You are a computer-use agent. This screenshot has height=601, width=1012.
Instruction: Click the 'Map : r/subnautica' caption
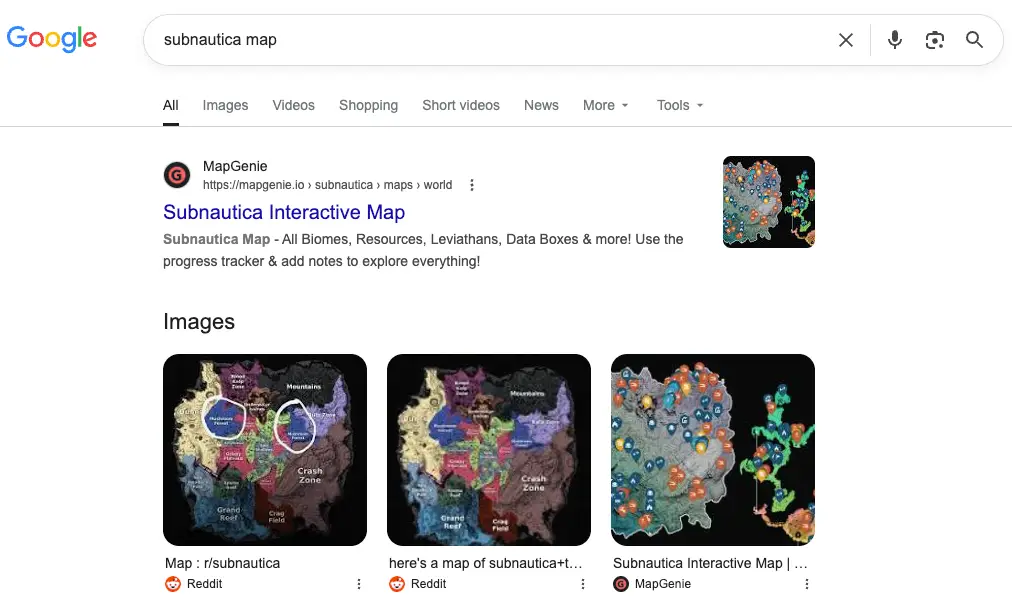click(x=223, y=564)
